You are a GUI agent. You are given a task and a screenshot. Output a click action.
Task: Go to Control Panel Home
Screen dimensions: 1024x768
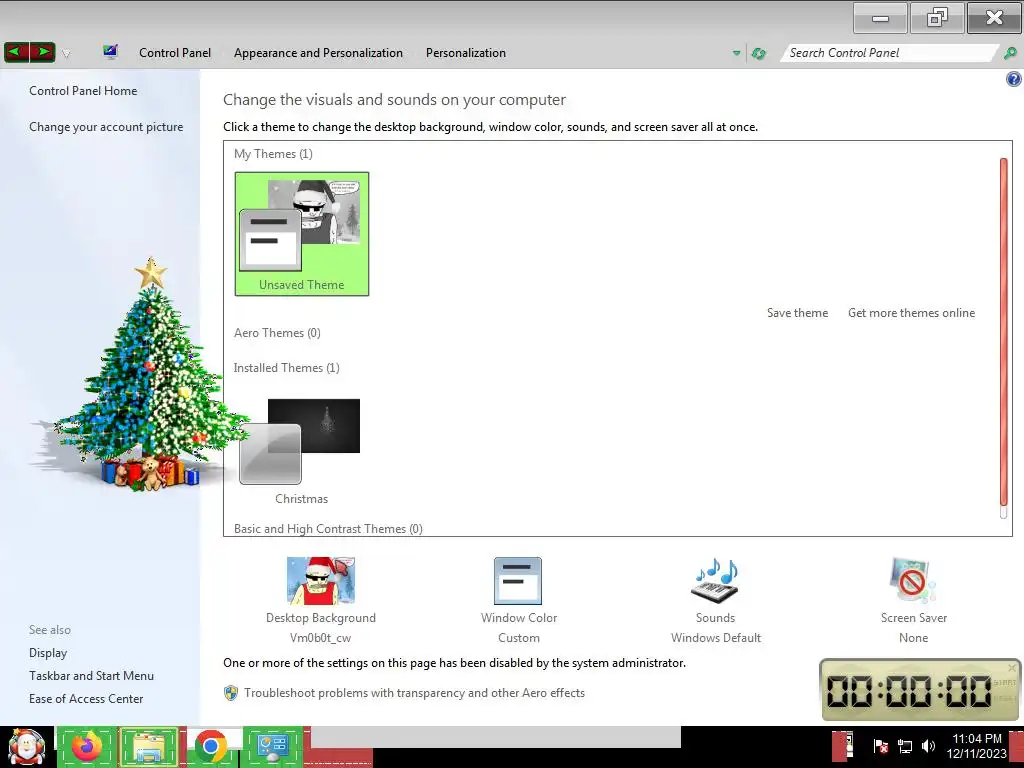[x=83, y=91]
